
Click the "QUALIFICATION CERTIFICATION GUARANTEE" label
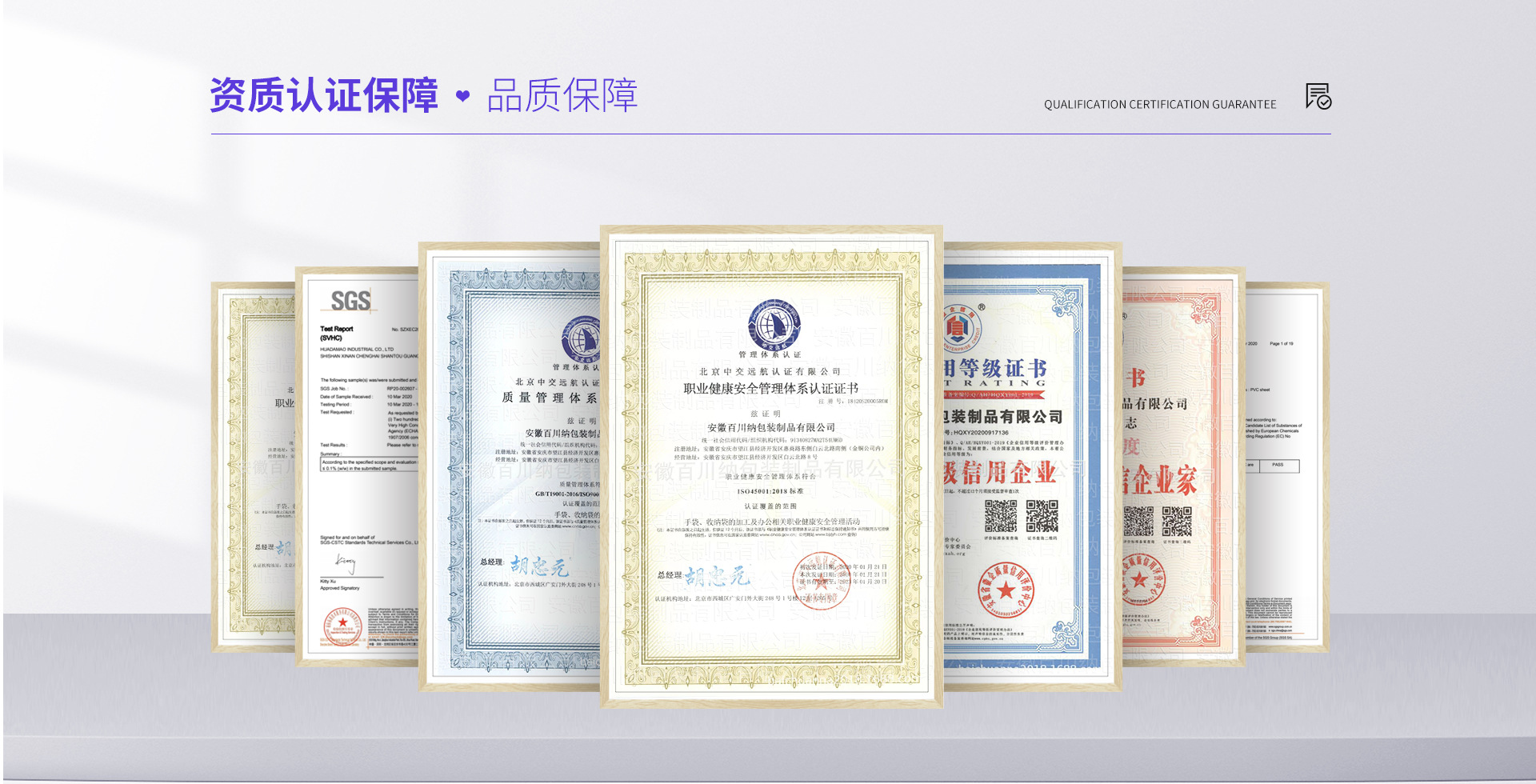1159,105
